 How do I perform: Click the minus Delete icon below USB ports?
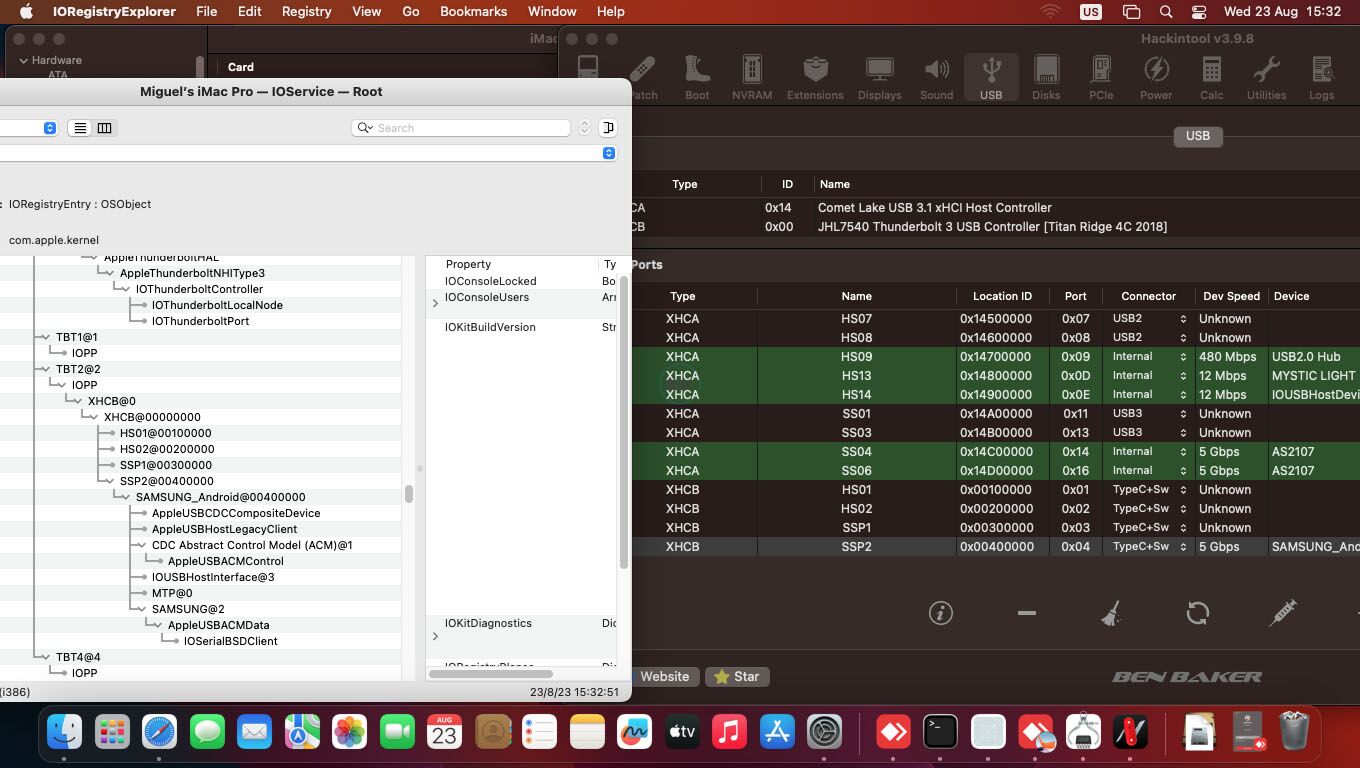pos(1026,613)
